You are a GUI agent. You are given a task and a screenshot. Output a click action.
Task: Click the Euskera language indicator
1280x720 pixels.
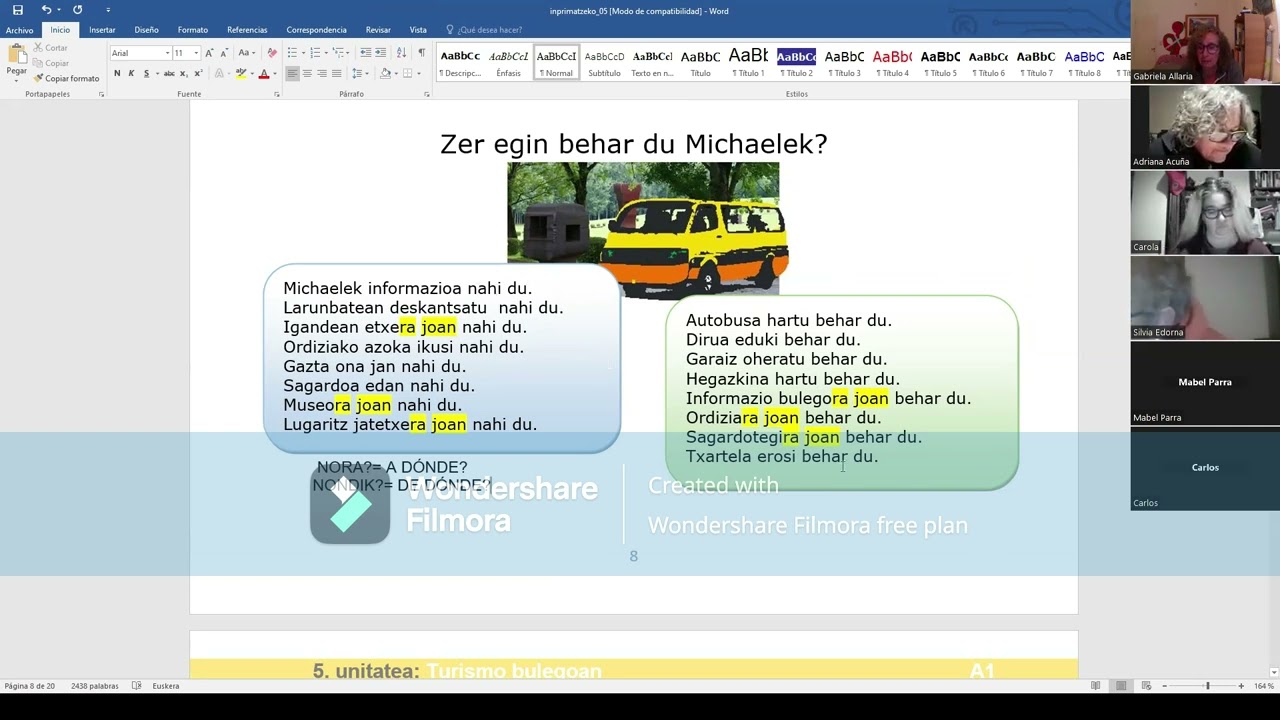click(166, 686)
